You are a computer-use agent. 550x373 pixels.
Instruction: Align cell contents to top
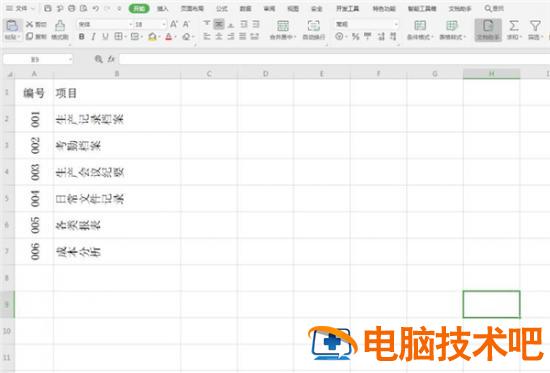(207, 24)
